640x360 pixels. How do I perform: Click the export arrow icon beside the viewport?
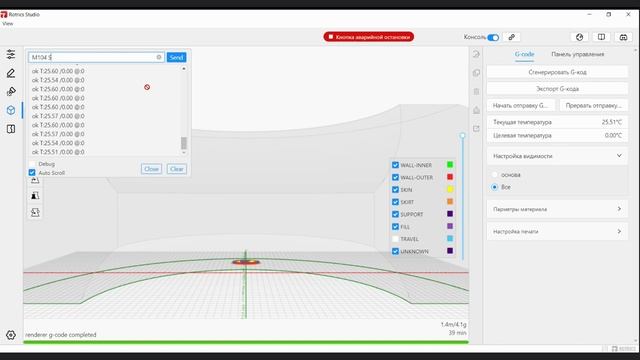[476, 129]
